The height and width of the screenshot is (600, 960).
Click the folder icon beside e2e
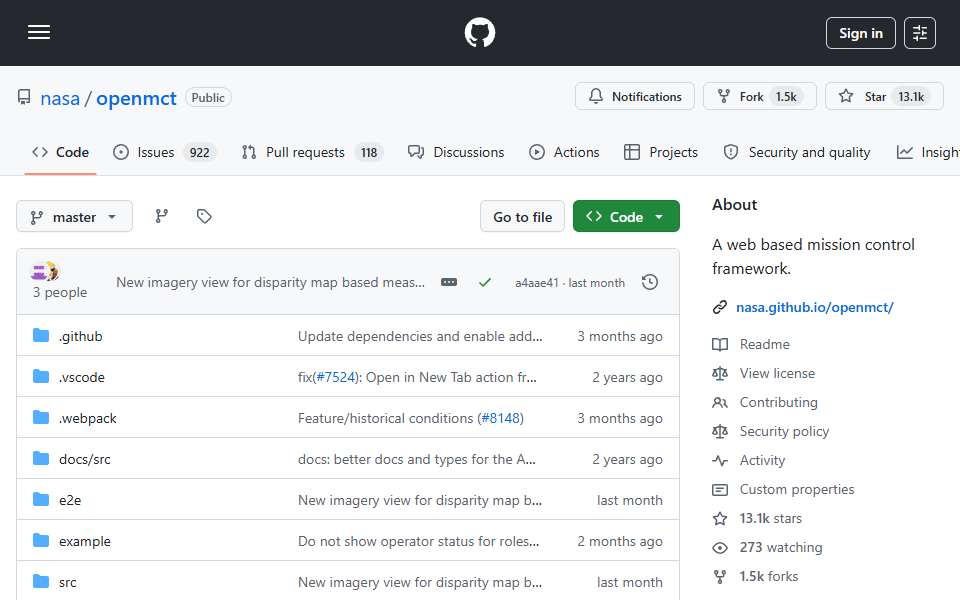[x=41, y=500]
